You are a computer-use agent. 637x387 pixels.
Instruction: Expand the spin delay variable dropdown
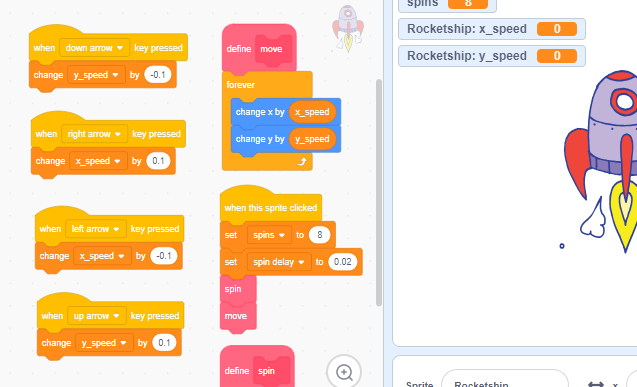(x=279, y=262)
